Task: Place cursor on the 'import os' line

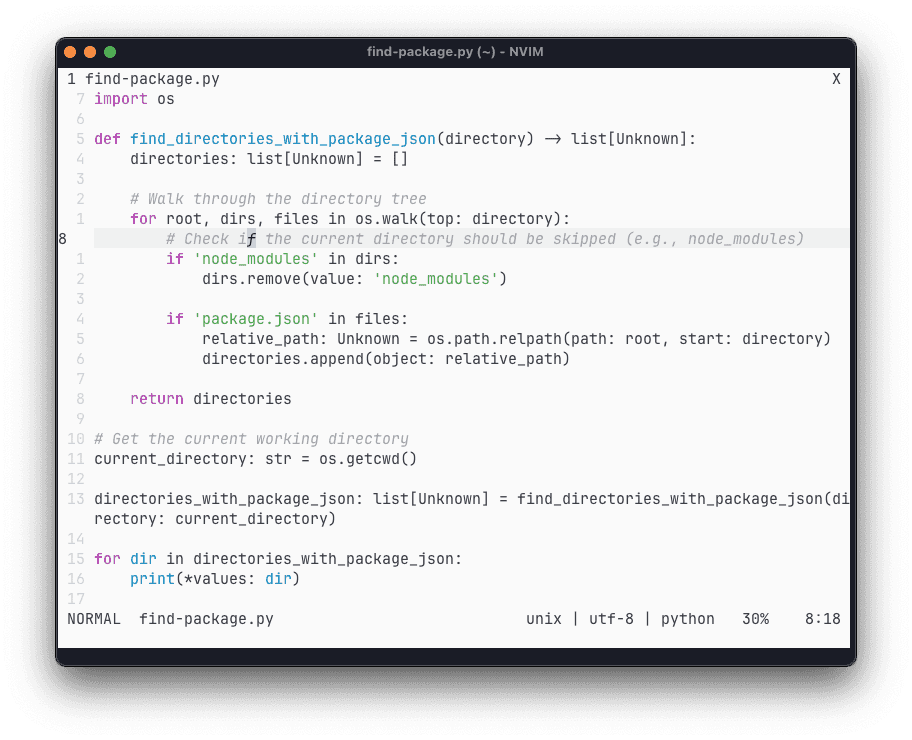Action: click(134, 99)
